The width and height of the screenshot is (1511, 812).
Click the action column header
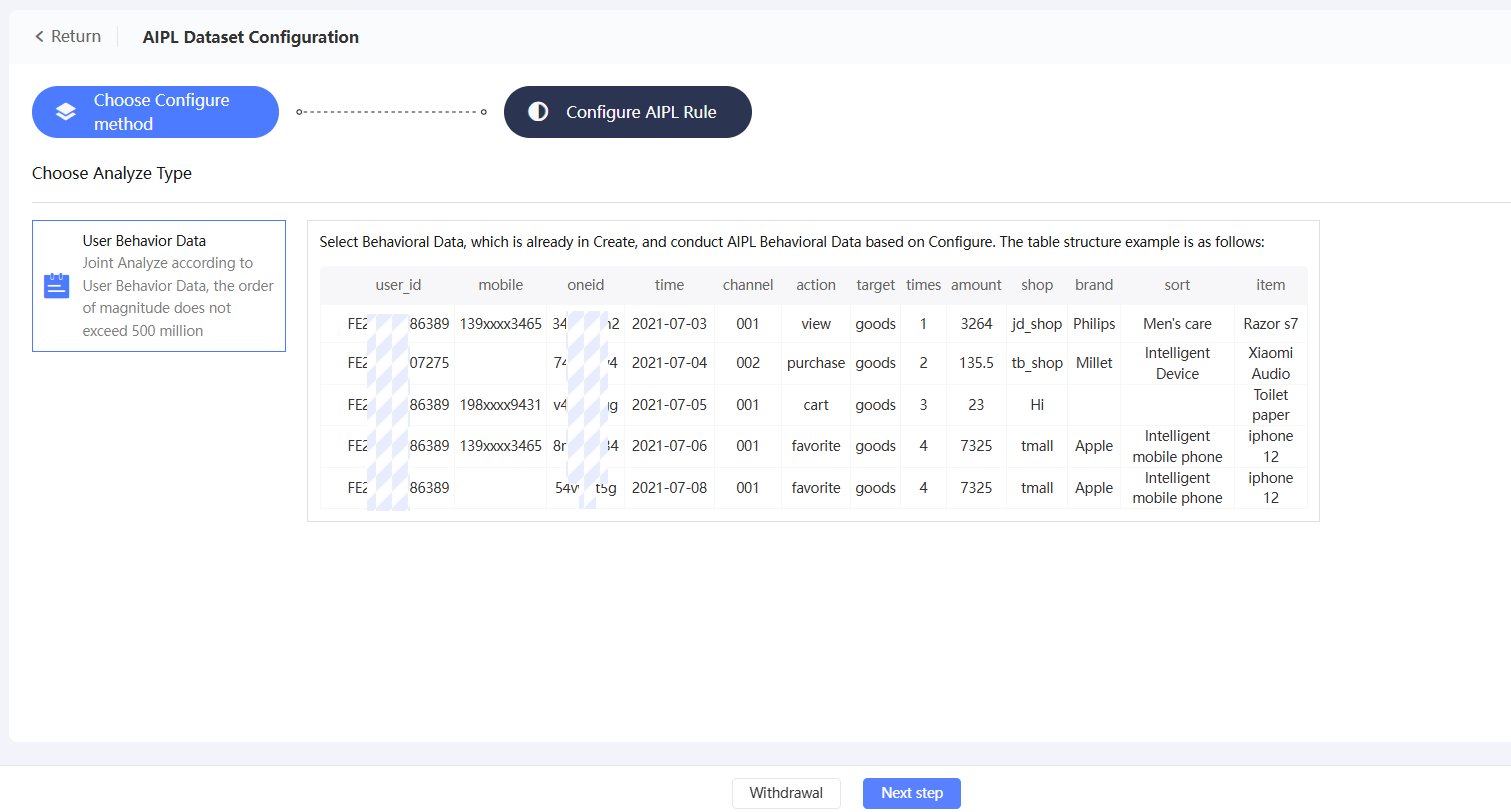coord(816,285)
